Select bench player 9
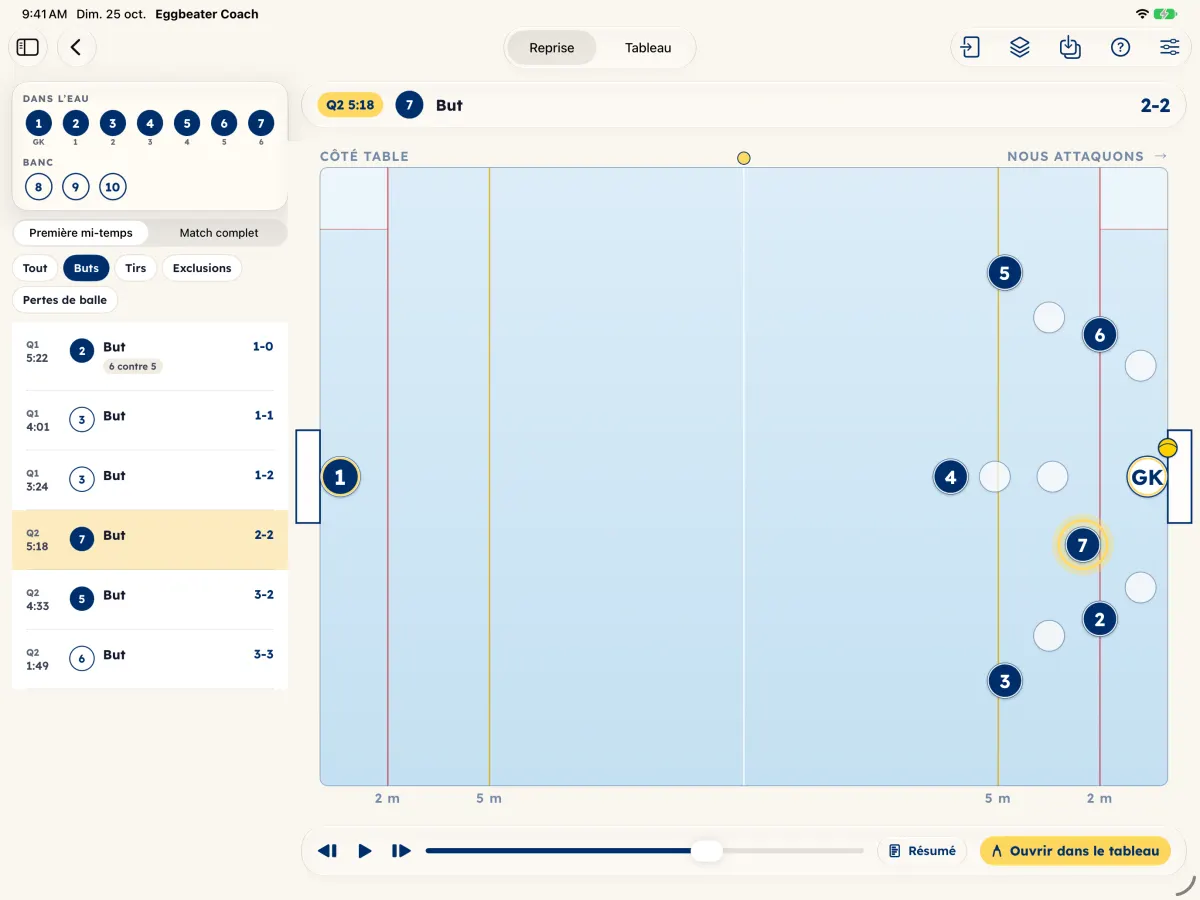Viewport: 1200px width, 900px height. point(75,187)
